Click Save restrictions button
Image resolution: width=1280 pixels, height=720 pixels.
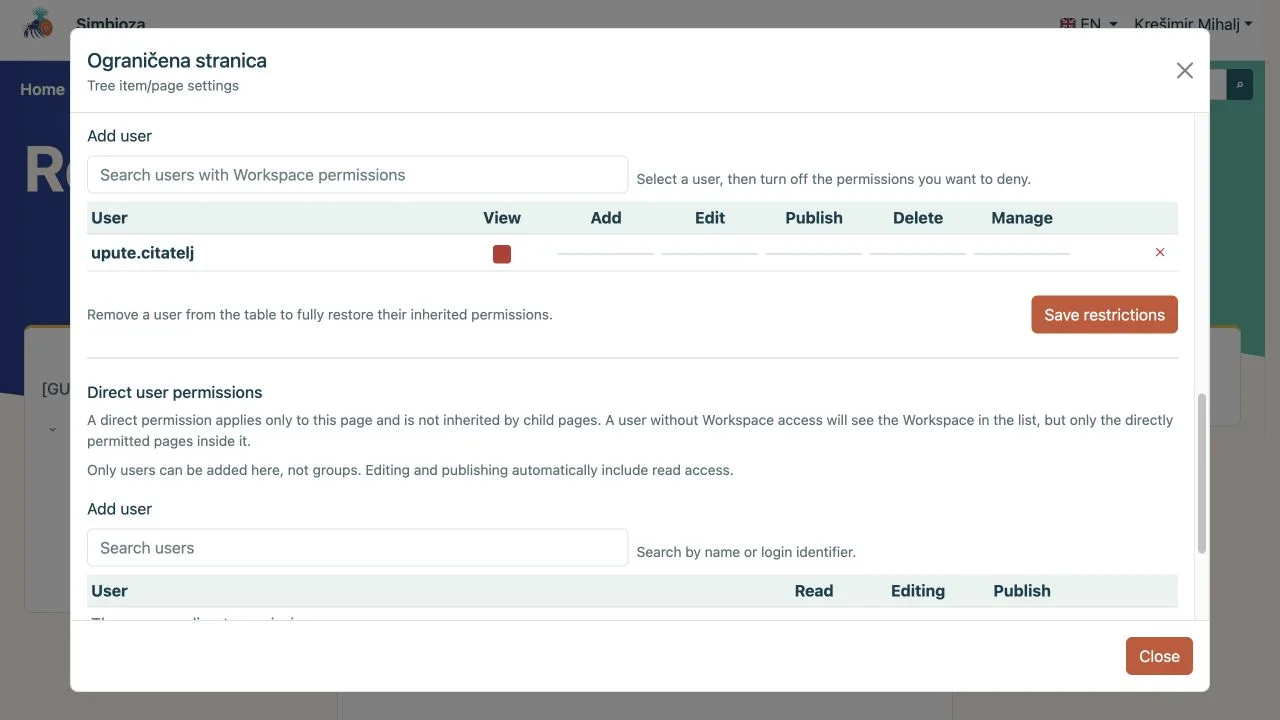(1104, 314)
